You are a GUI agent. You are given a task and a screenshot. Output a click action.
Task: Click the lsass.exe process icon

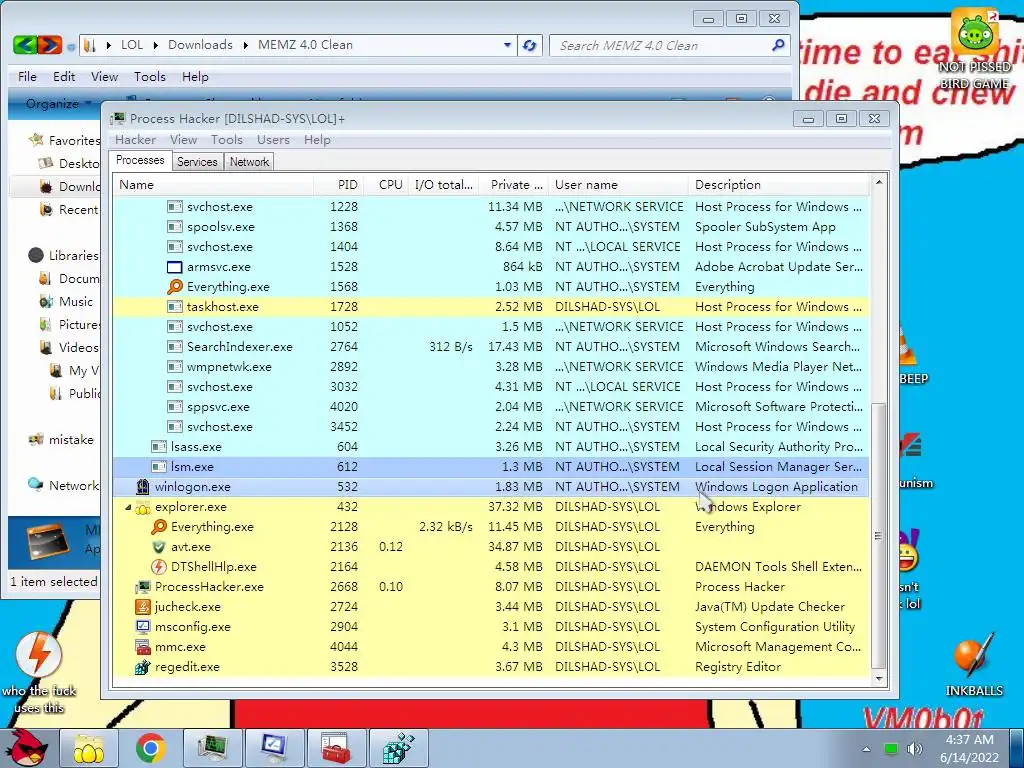(x=159, y=447)
